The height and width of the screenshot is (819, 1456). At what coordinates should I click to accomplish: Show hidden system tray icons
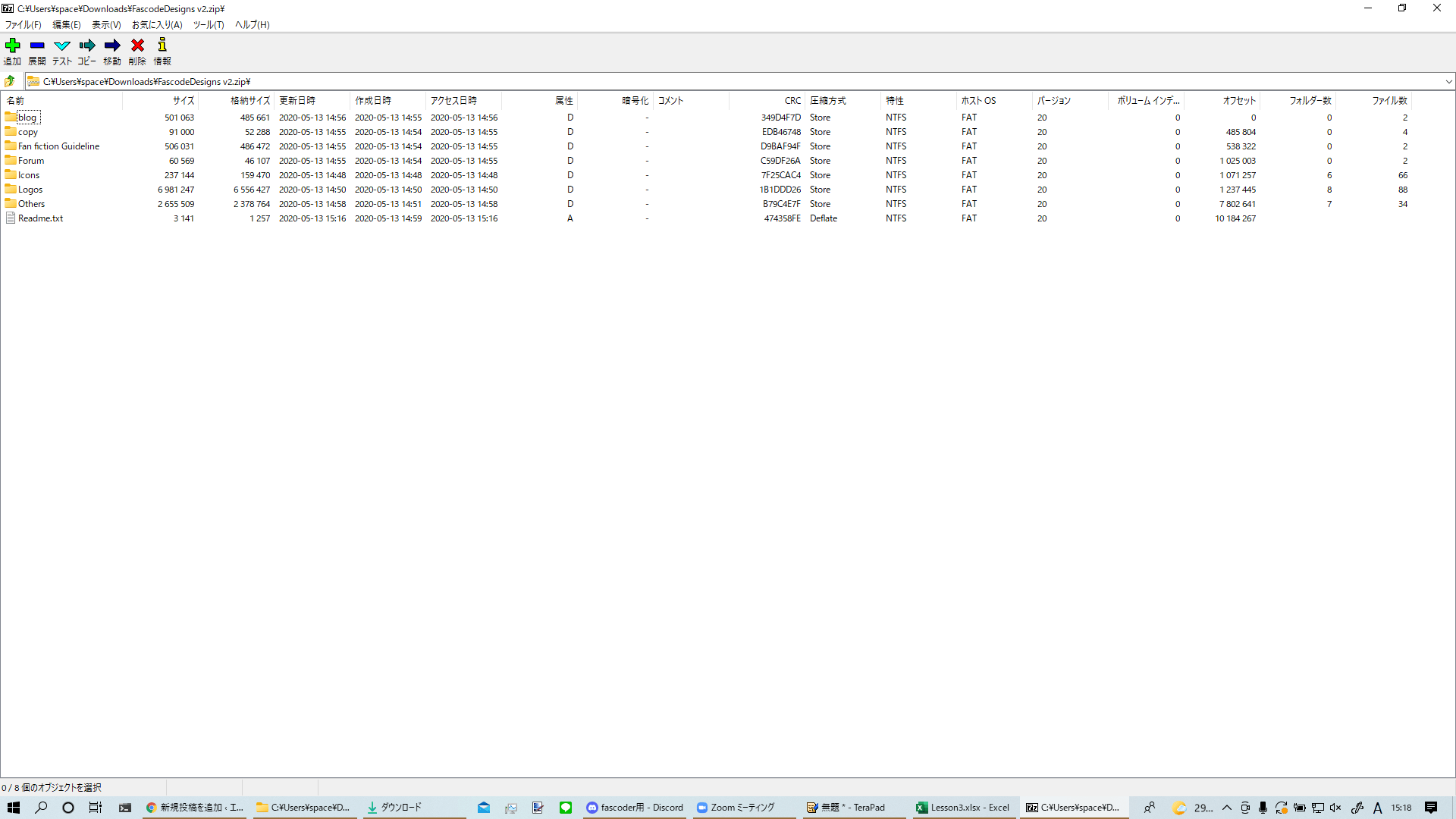pos(1226,808)
